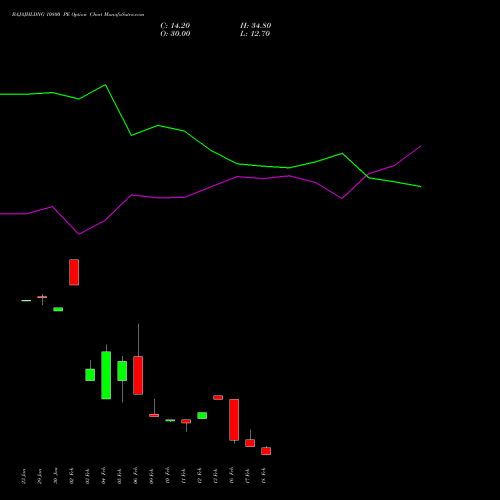Click the 10 Feb date label
The image size is (500, 500).
(167, 476)
